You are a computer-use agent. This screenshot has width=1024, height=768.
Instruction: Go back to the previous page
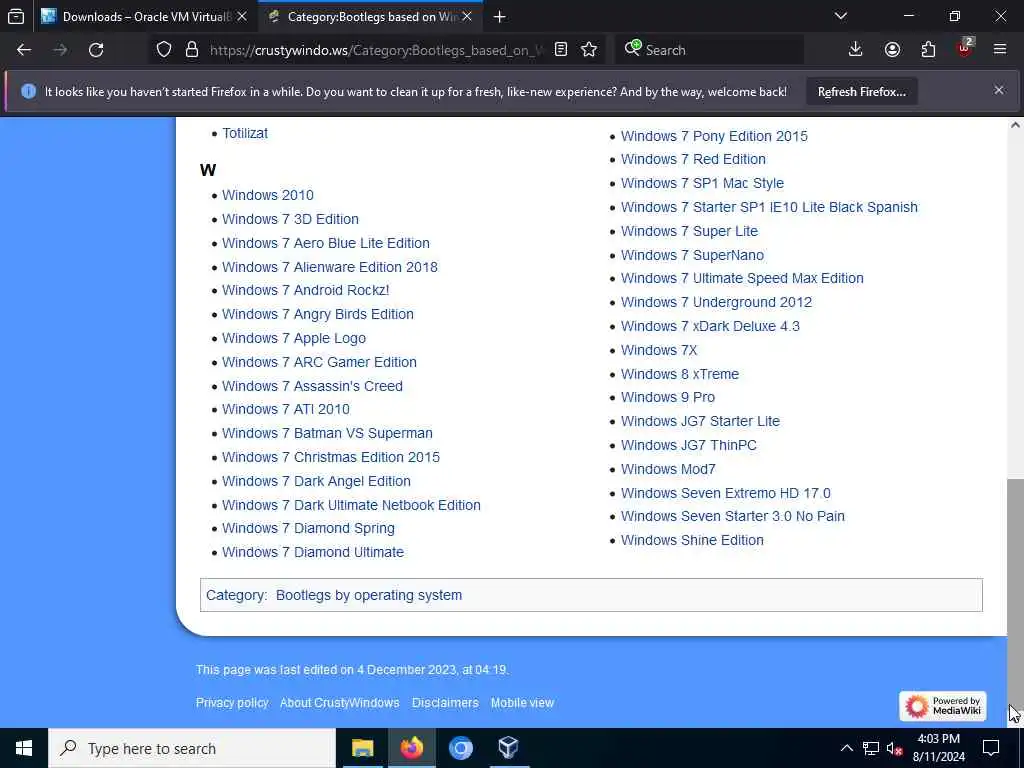(x=24, y=50)
